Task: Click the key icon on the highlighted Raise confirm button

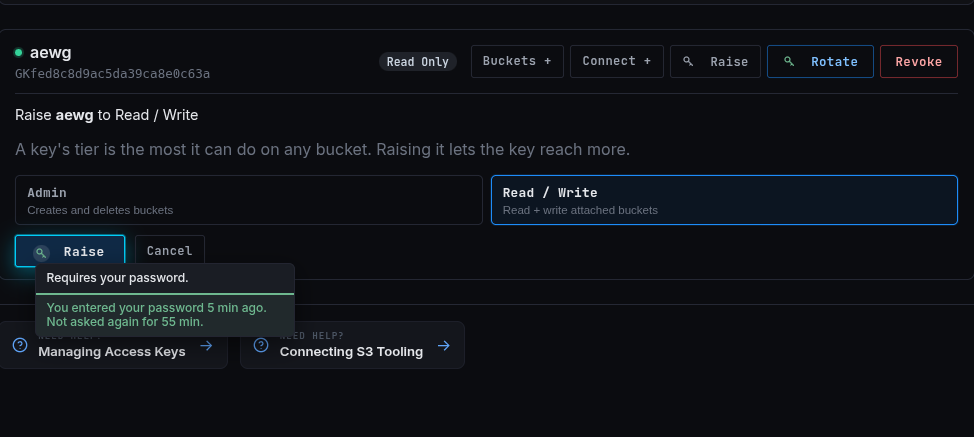Action: [x=41, y=252]
